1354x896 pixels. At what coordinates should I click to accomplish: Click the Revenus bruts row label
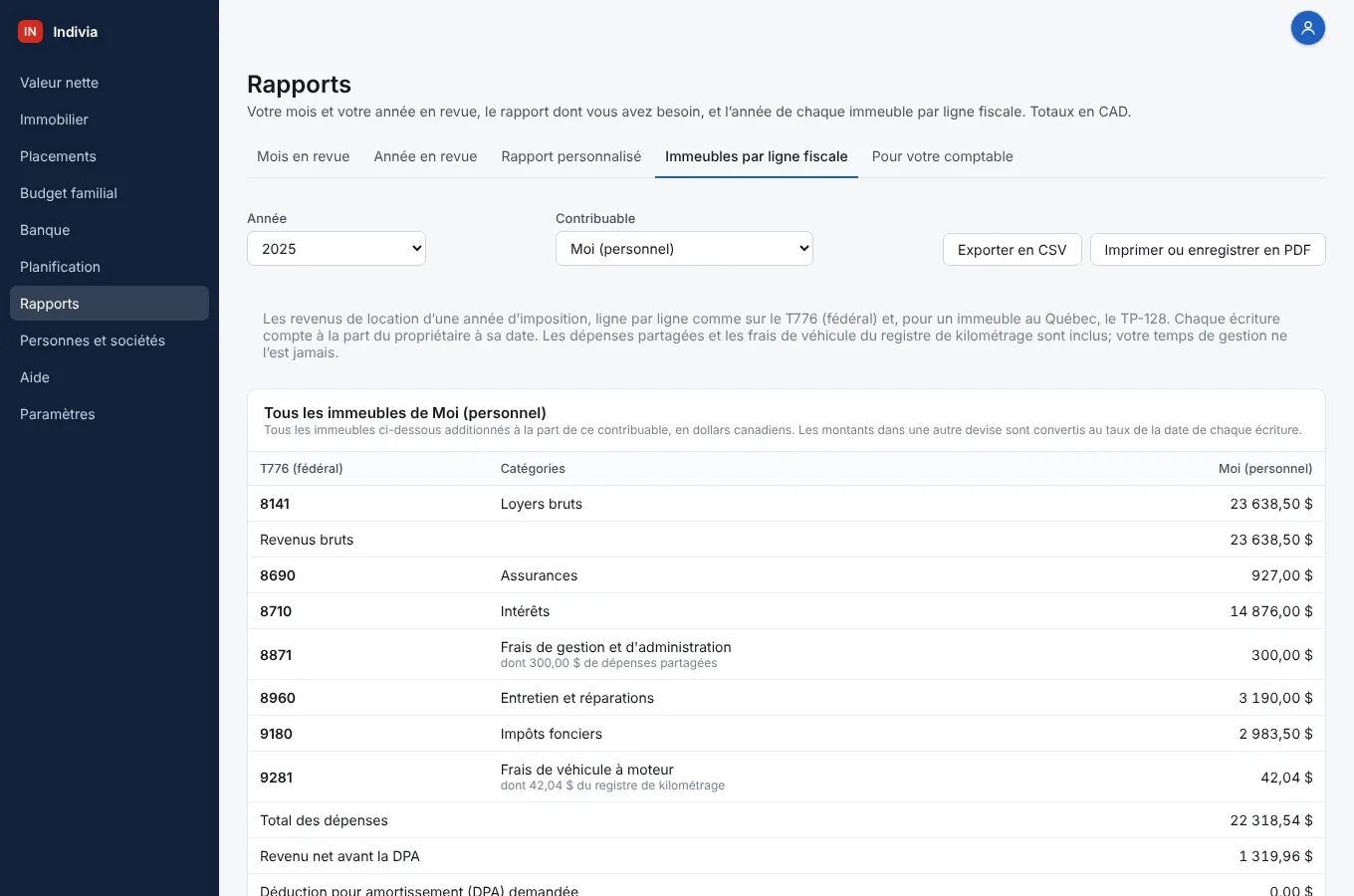pos(307,540)
